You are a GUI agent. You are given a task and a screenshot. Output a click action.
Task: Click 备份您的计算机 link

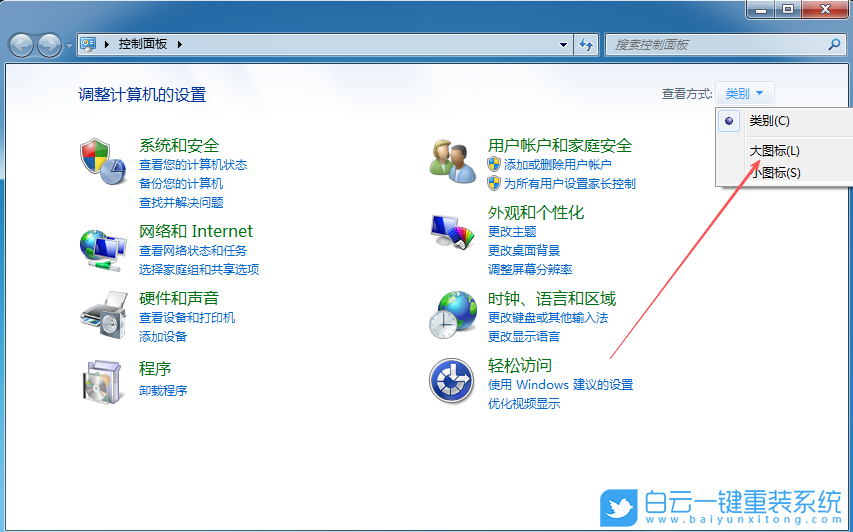181,183
